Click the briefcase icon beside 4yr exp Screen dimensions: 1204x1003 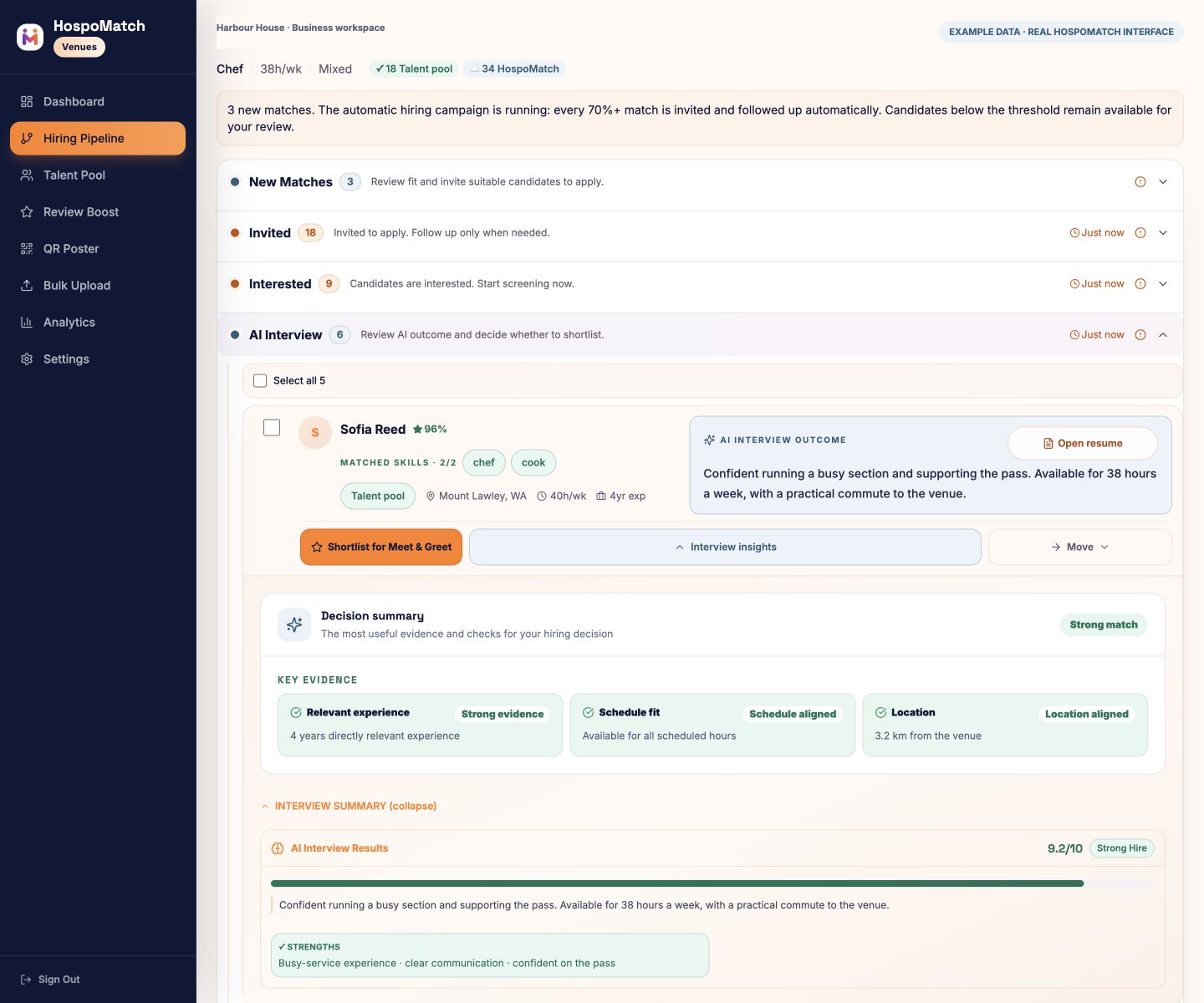[601, 496]
